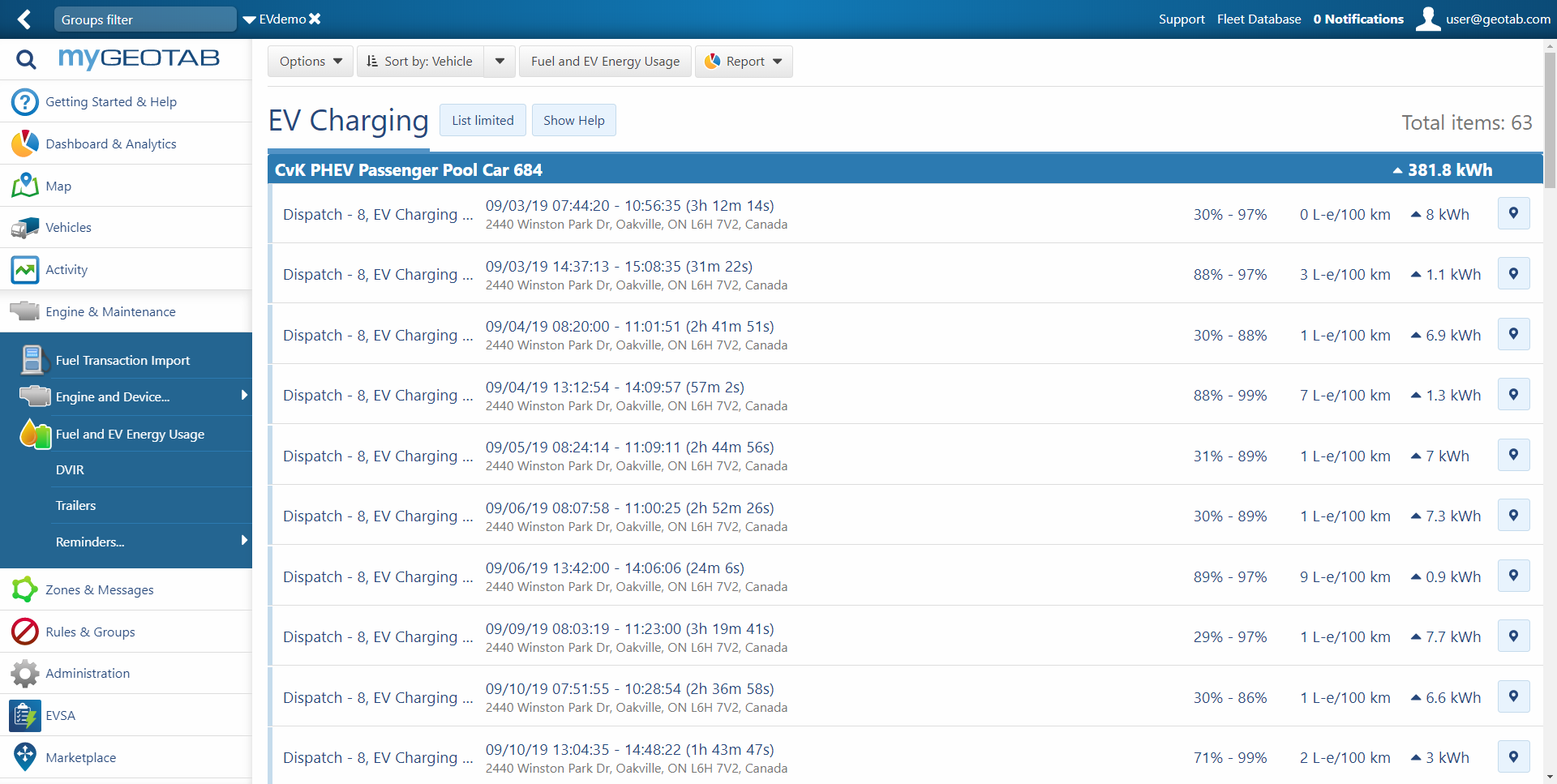
Task: Type in the Groups filter field
Action: 145,19
